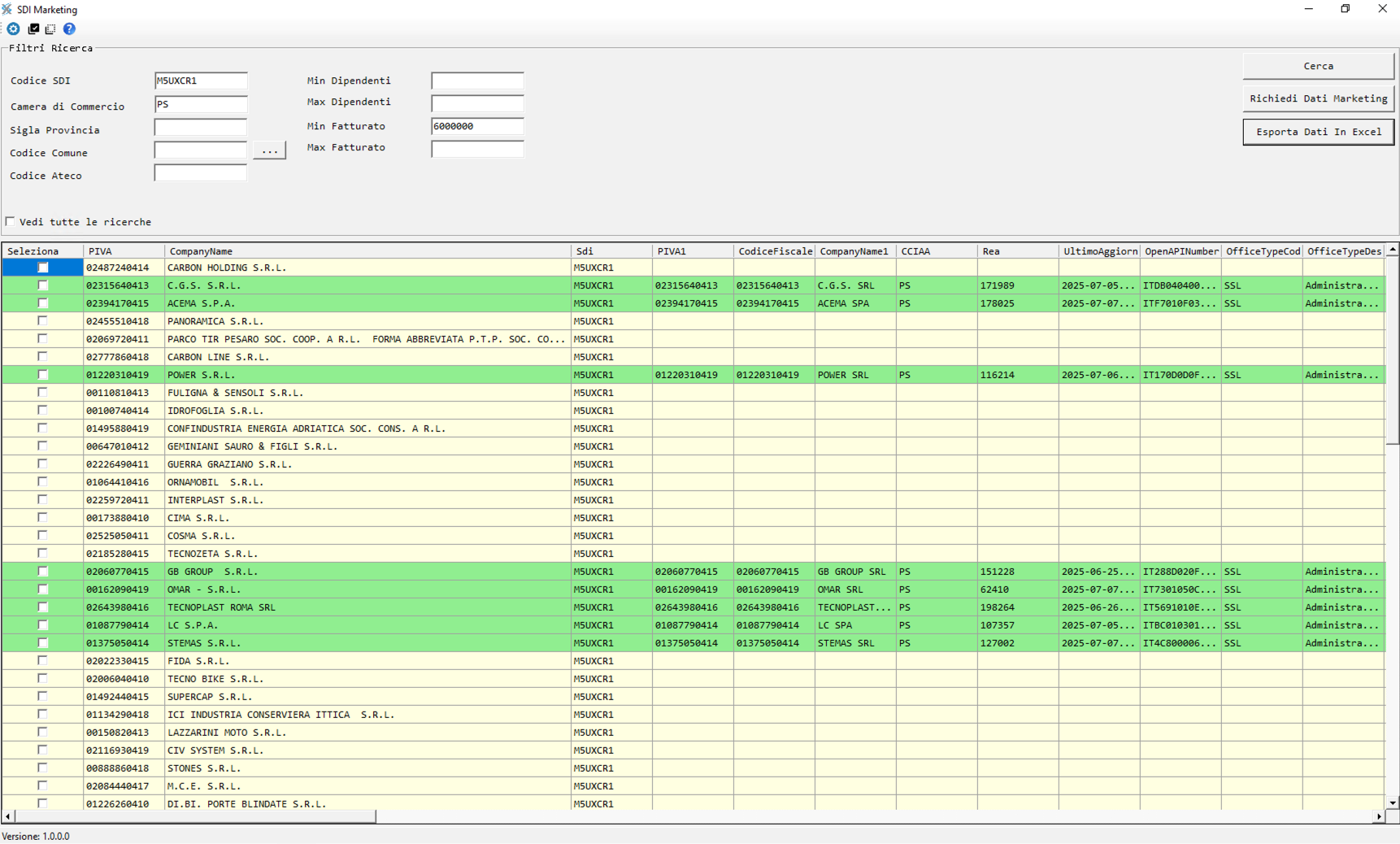The width and height of the screenshot is (1400, 844).
Task: Click Esporta Dati In Excel button
Action: pyautogui.click(x=1318, y=132)
